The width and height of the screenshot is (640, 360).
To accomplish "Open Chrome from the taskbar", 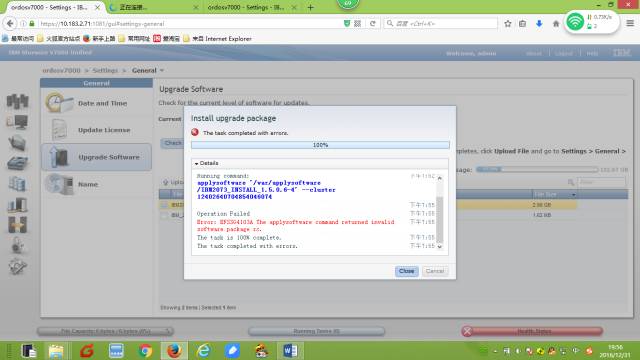I will click(x=145, y=351).
